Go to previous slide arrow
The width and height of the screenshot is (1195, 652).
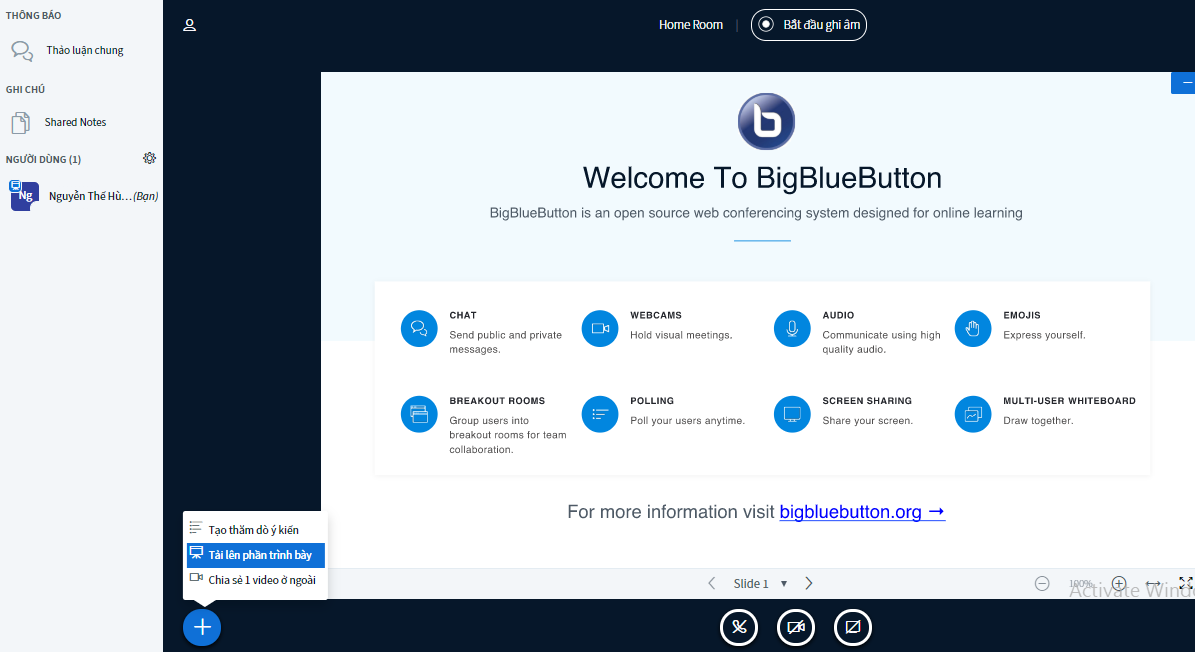tap(712, 583)
